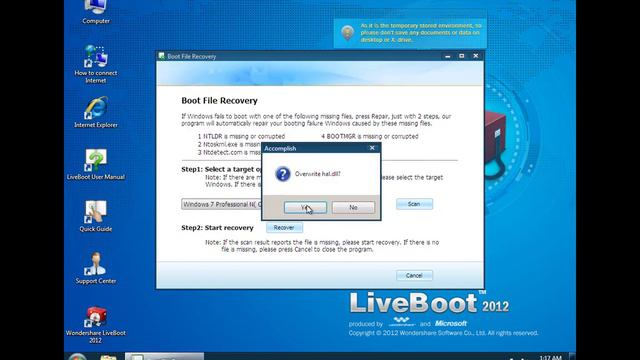Launch Internet Explorer desktop icon
The image size is (640, 360).
(96, 112)
